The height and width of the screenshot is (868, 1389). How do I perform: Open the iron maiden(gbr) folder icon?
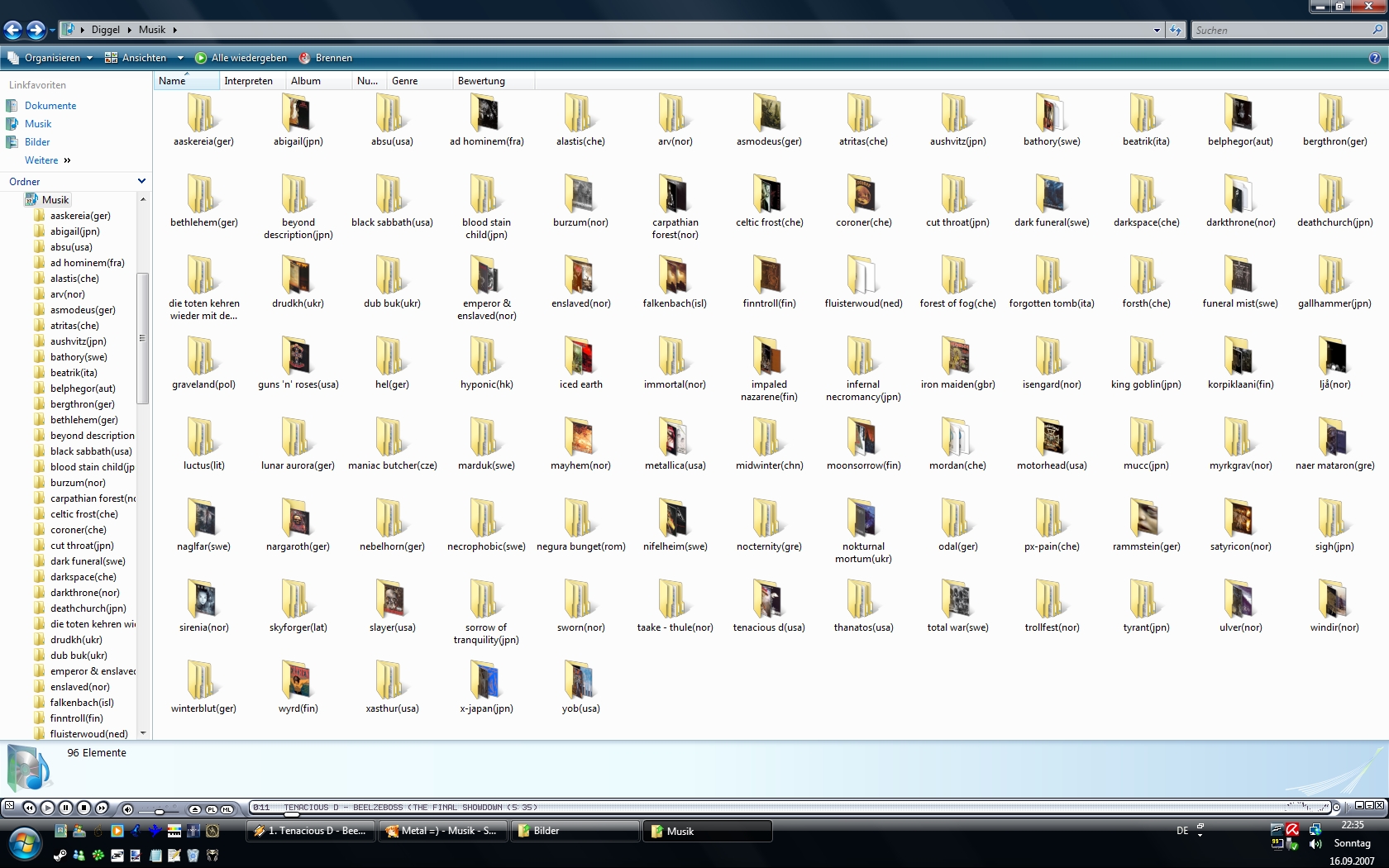pyautogui.click(x=957, y=357)
